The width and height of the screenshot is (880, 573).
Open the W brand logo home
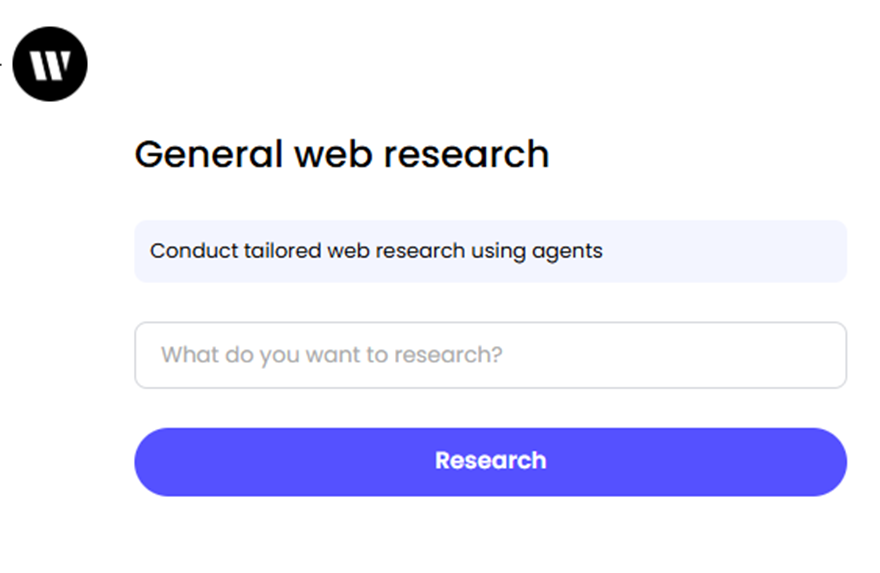click(50, 64)
